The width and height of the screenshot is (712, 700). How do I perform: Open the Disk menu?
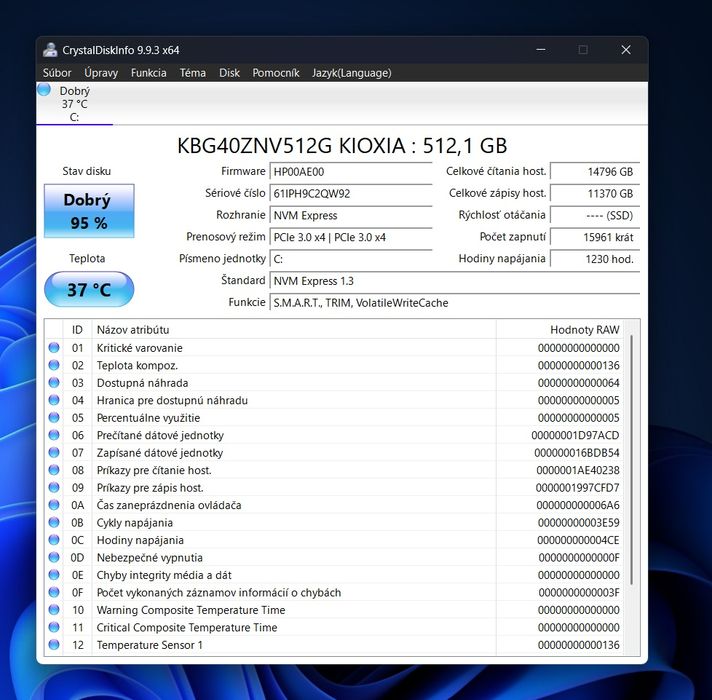(229, 73)
